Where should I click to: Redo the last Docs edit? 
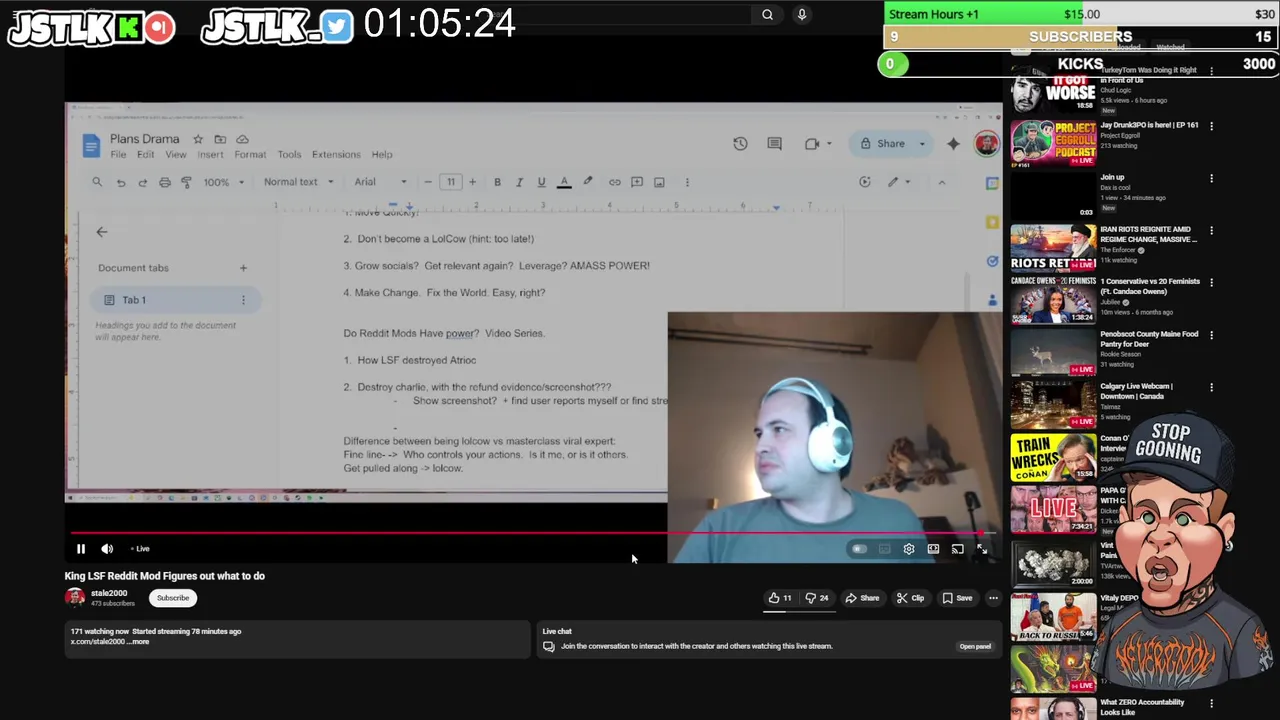[x=142, y=182]
